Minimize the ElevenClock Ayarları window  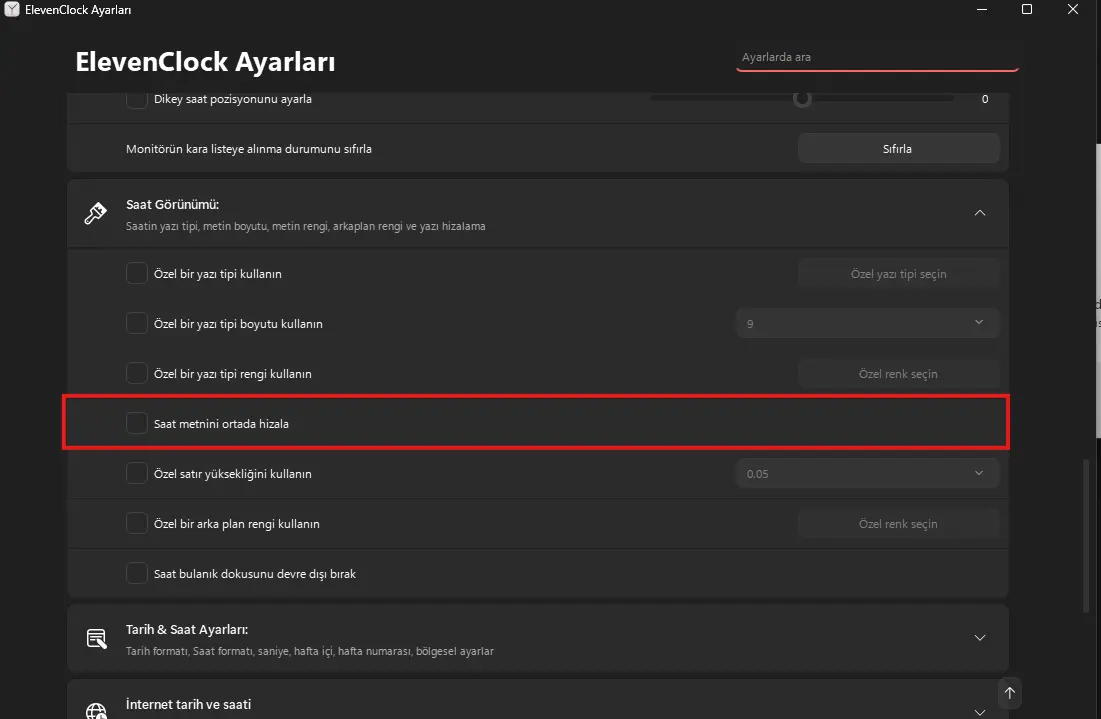982,9
